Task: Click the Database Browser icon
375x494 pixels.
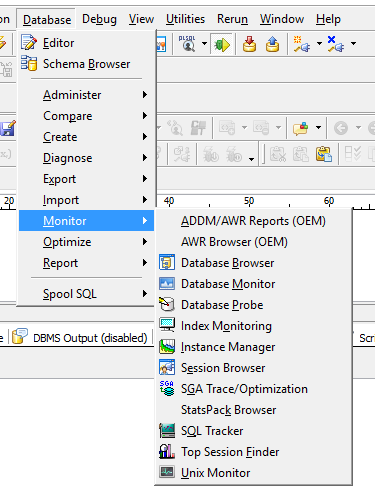Action: click(x=167, y=263)
